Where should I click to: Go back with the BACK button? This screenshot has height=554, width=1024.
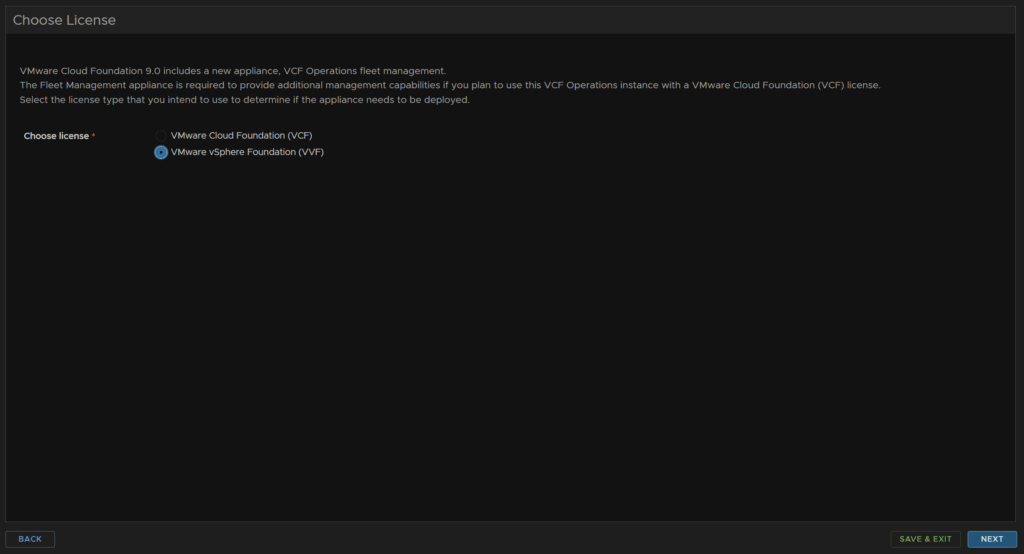click(x=30, y=539)
